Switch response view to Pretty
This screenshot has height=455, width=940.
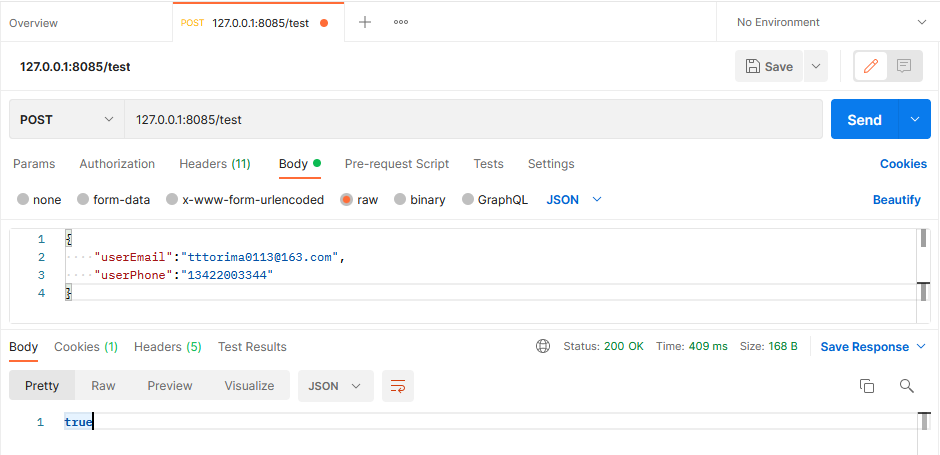(x=42, y=386)
